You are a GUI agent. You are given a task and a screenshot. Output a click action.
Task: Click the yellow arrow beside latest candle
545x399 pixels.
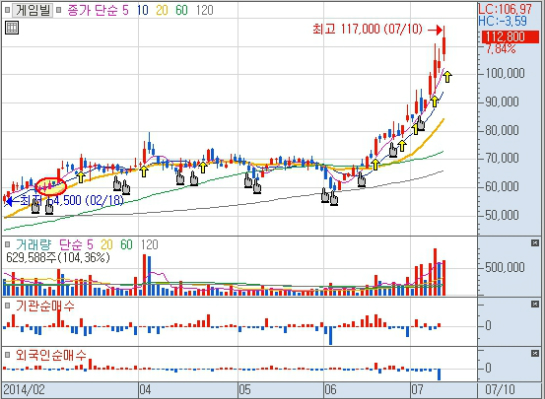(x=447, y=76)
